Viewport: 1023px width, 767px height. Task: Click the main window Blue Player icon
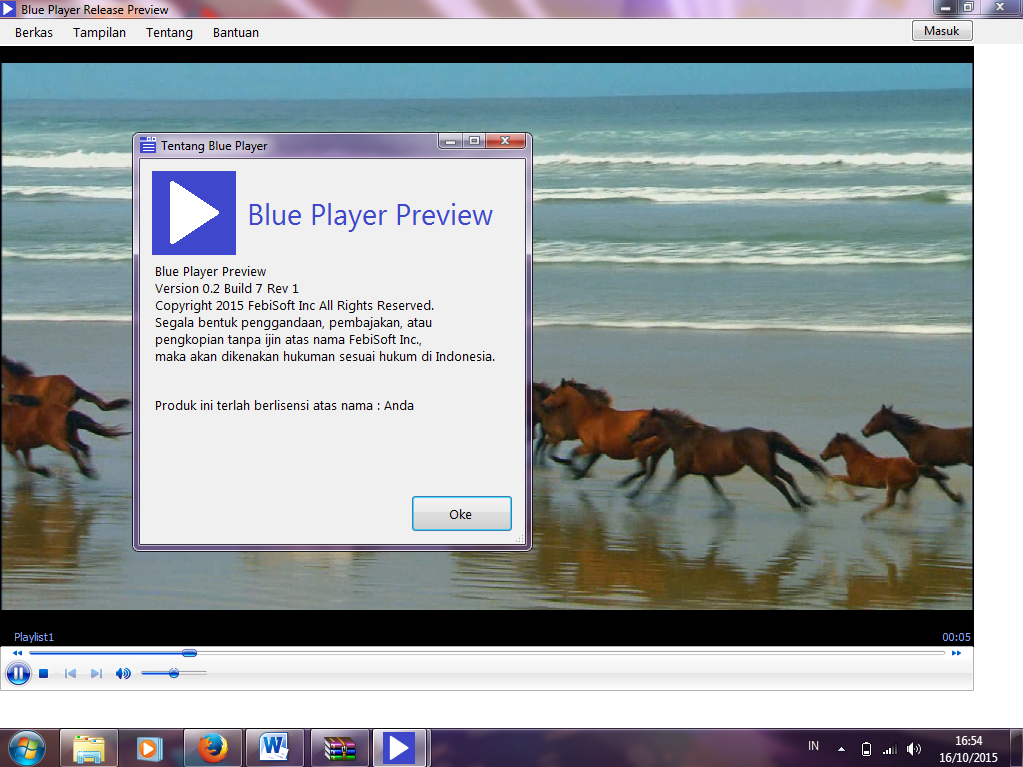pos(8,9)
